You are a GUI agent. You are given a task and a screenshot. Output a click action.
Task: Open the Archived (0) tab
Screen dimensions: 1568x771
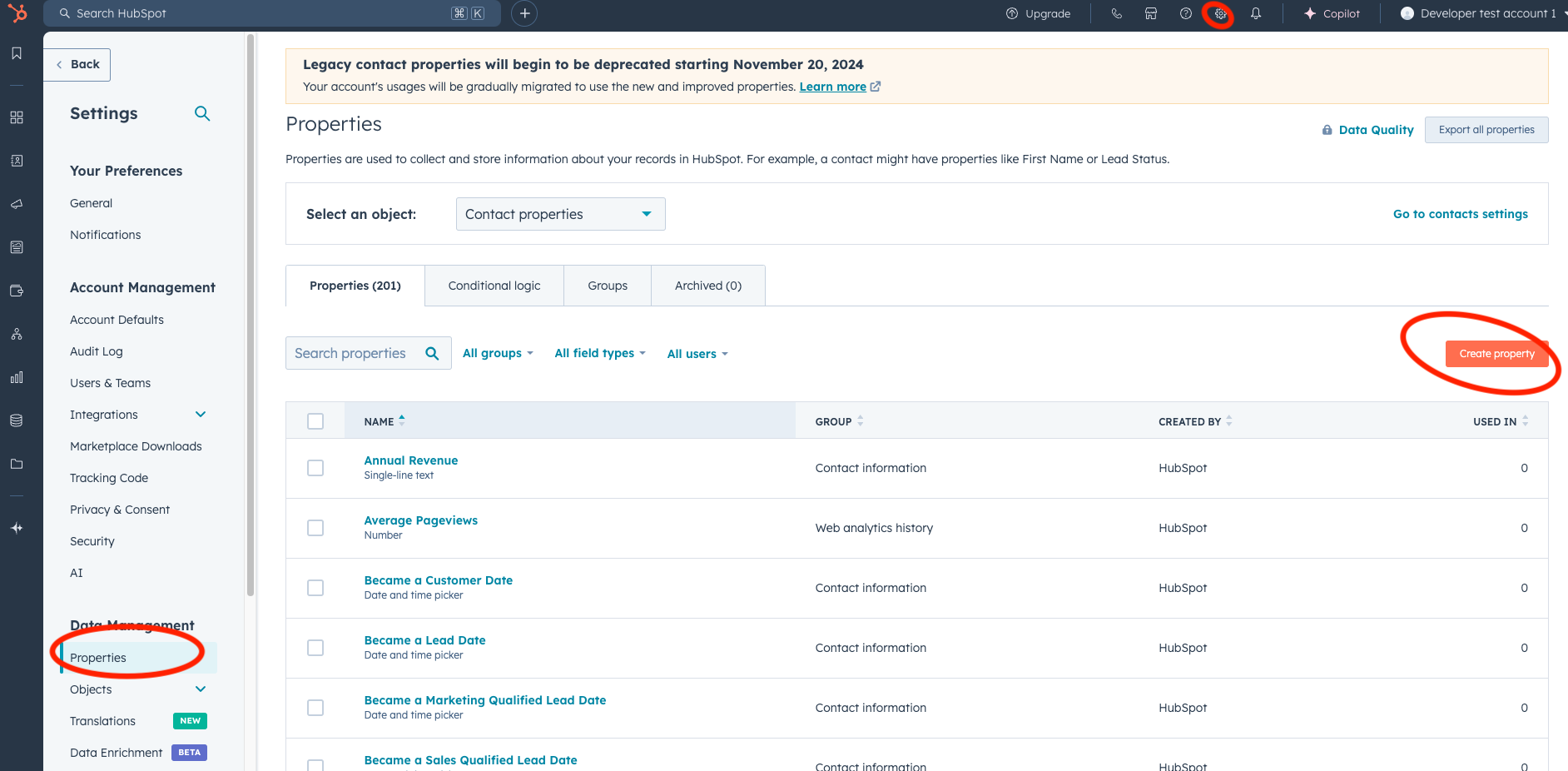707,286
